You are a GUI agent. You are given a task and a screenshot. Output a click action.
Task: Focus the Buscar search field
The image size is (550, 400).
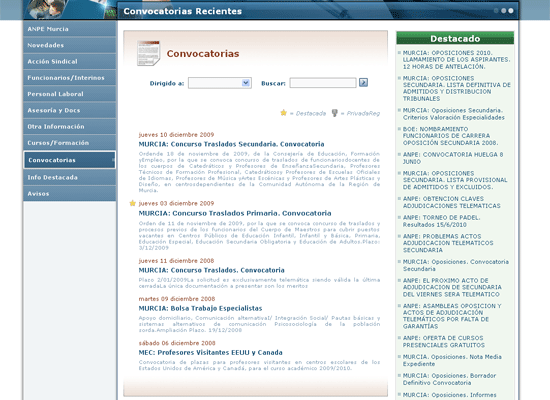[x=323, y=83]
